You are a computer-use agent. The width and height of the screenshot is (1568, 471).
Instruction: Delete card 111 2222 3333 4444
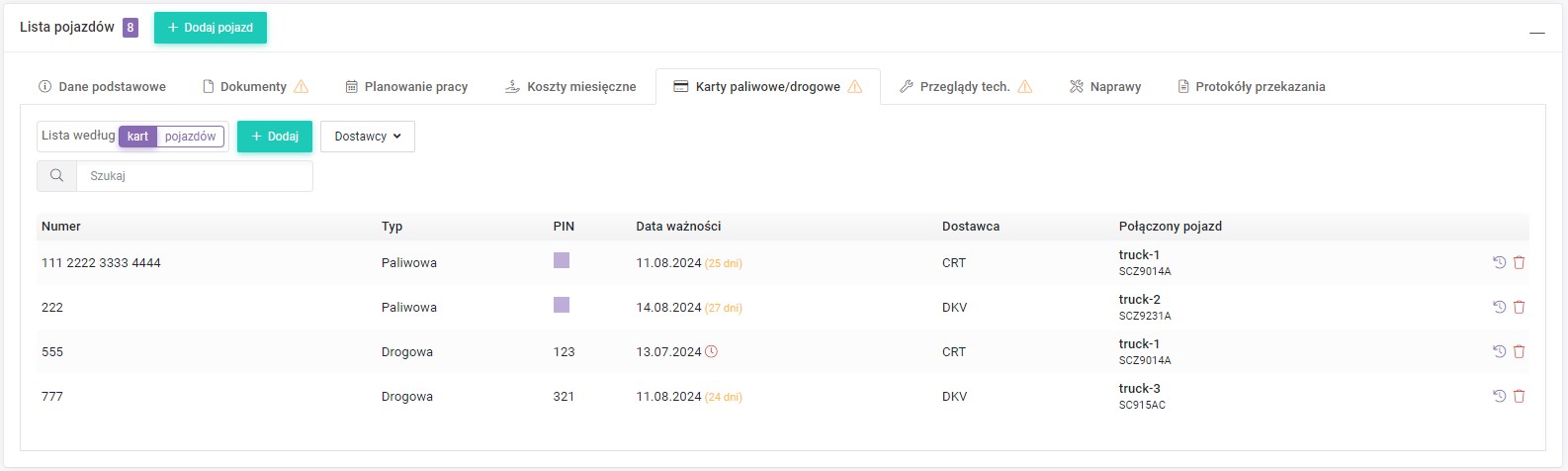pyautogui.click(x=1520, y=262)
